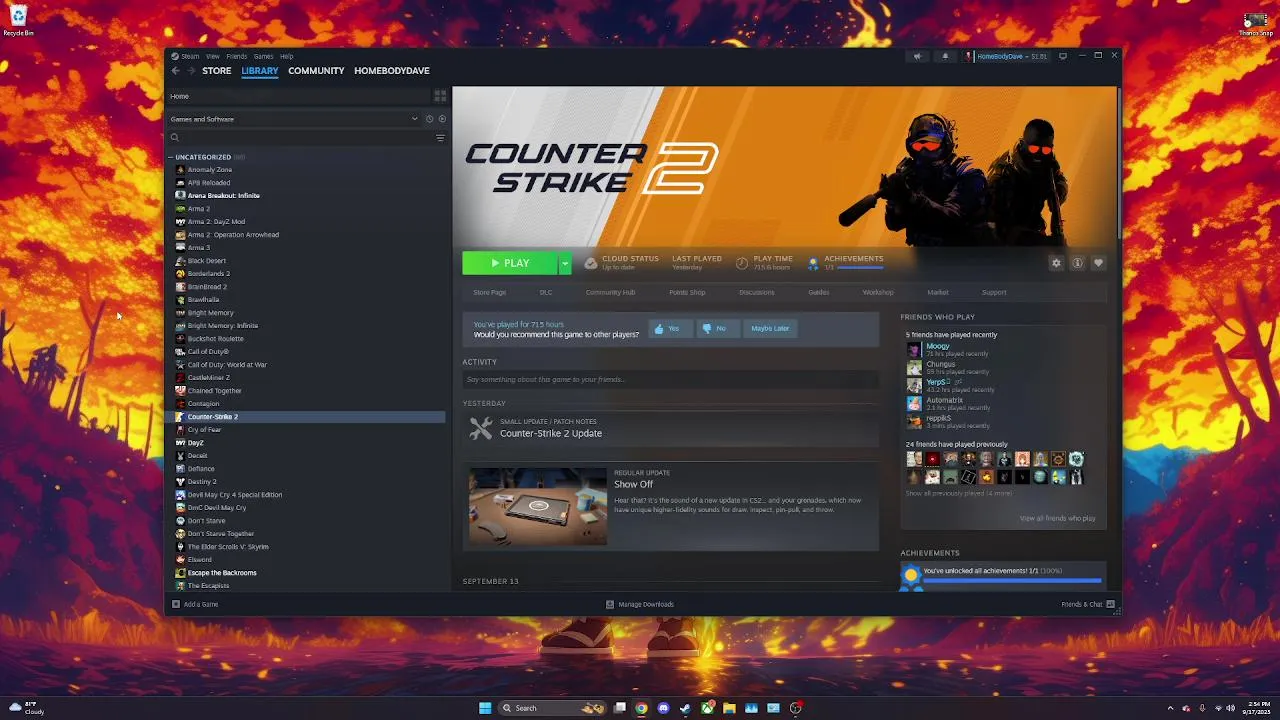1280x720 pixels.
Task: Click the activity comment box
Action: point(670,379)
